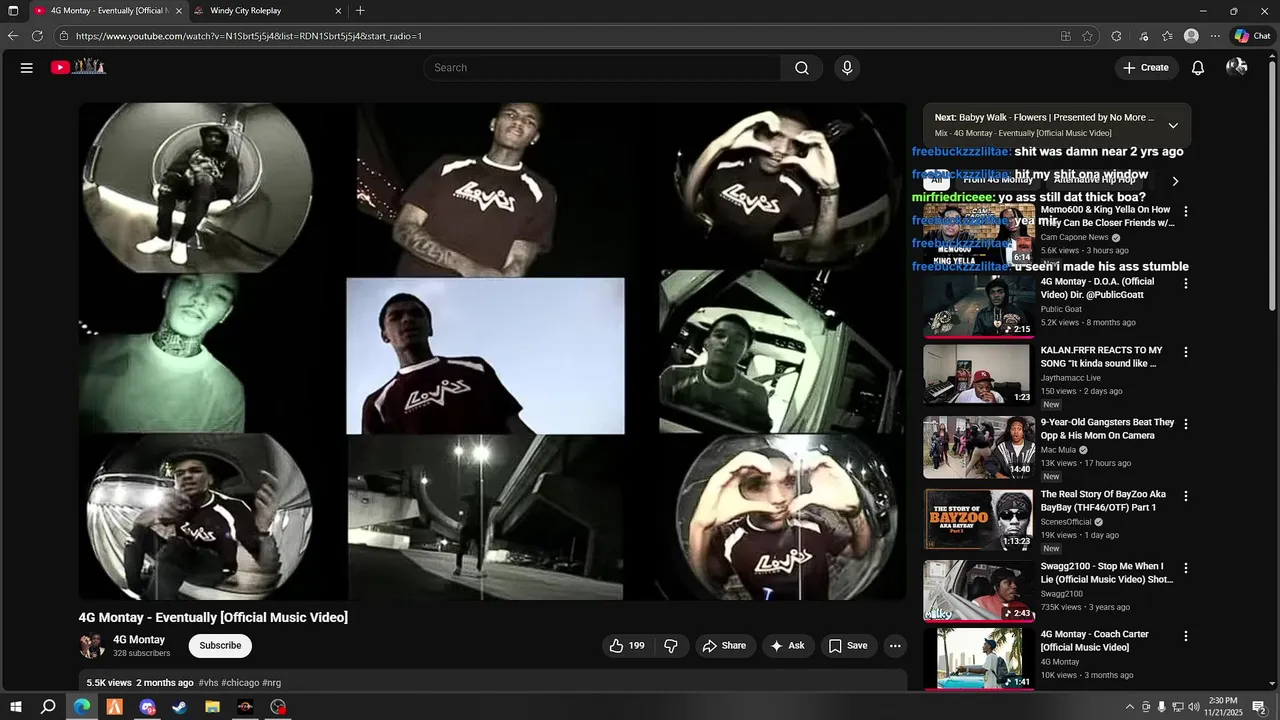
Task: Click the search magnifier button
Action: (802, 68)
